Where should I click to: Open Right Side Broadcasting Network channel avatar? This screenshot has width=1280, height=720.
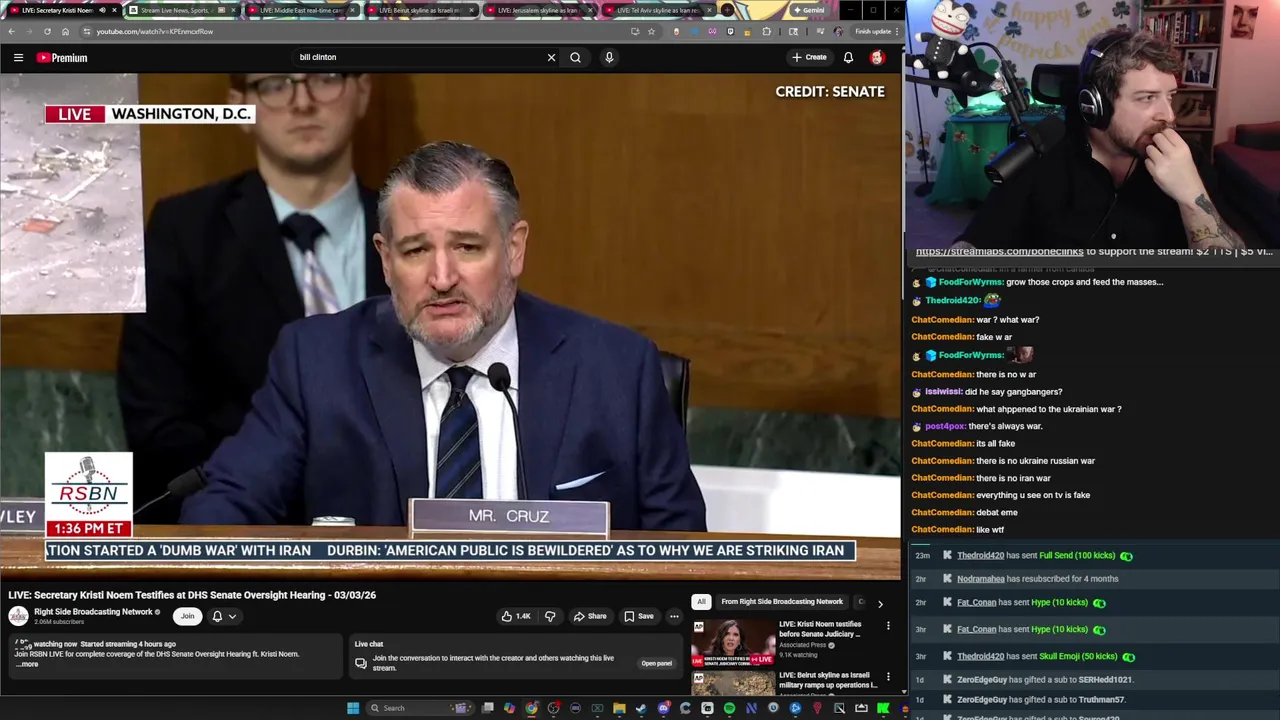click(18, 616)
